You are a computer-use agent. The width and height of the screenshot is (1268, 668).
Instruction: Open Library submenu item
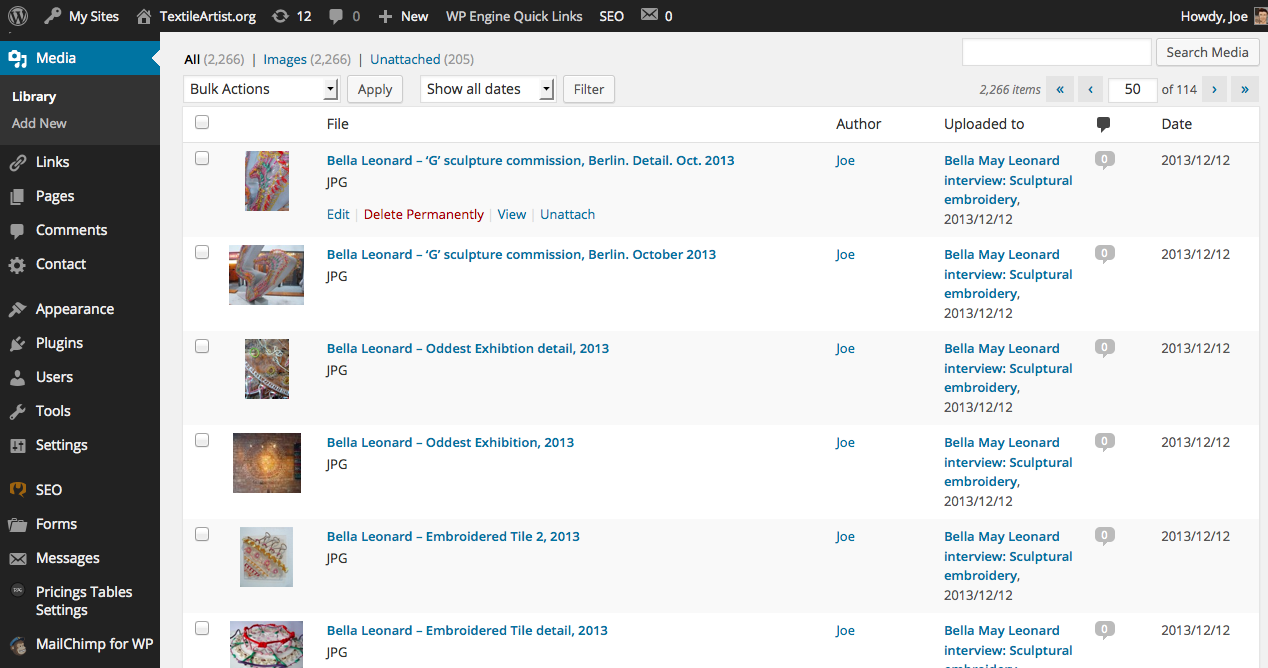click(34, 97)
